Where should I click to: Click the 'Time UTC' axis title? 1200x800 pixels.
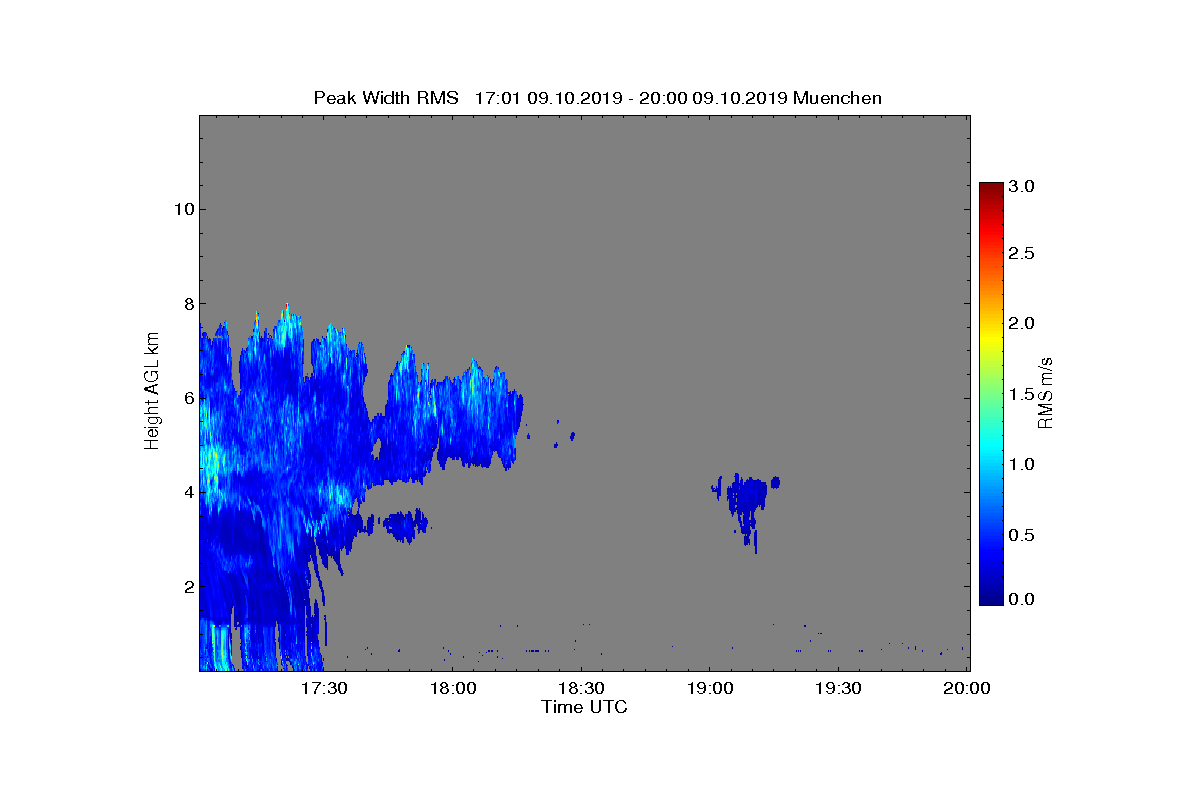tap(585, 707)
